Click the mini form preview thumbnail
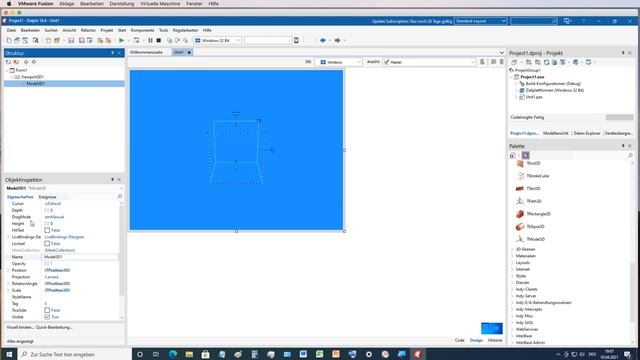Screen dimensions: 640x360 (x=492, y=328)
